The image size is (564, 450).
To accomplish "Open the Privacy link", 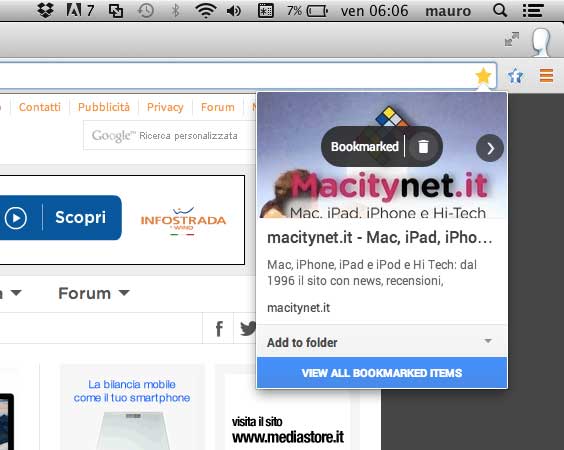I will coord(165,107).
